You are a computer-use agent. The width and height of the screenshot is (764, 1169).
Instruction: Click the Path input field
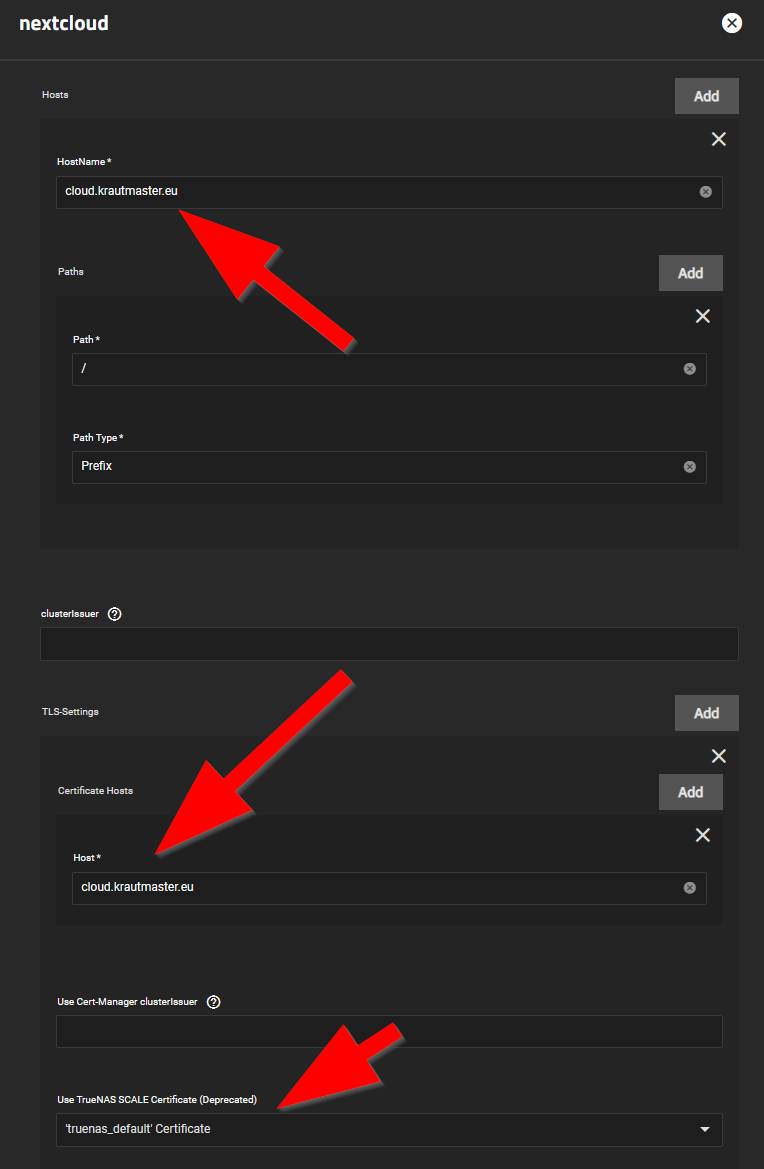tap(389, 369)
